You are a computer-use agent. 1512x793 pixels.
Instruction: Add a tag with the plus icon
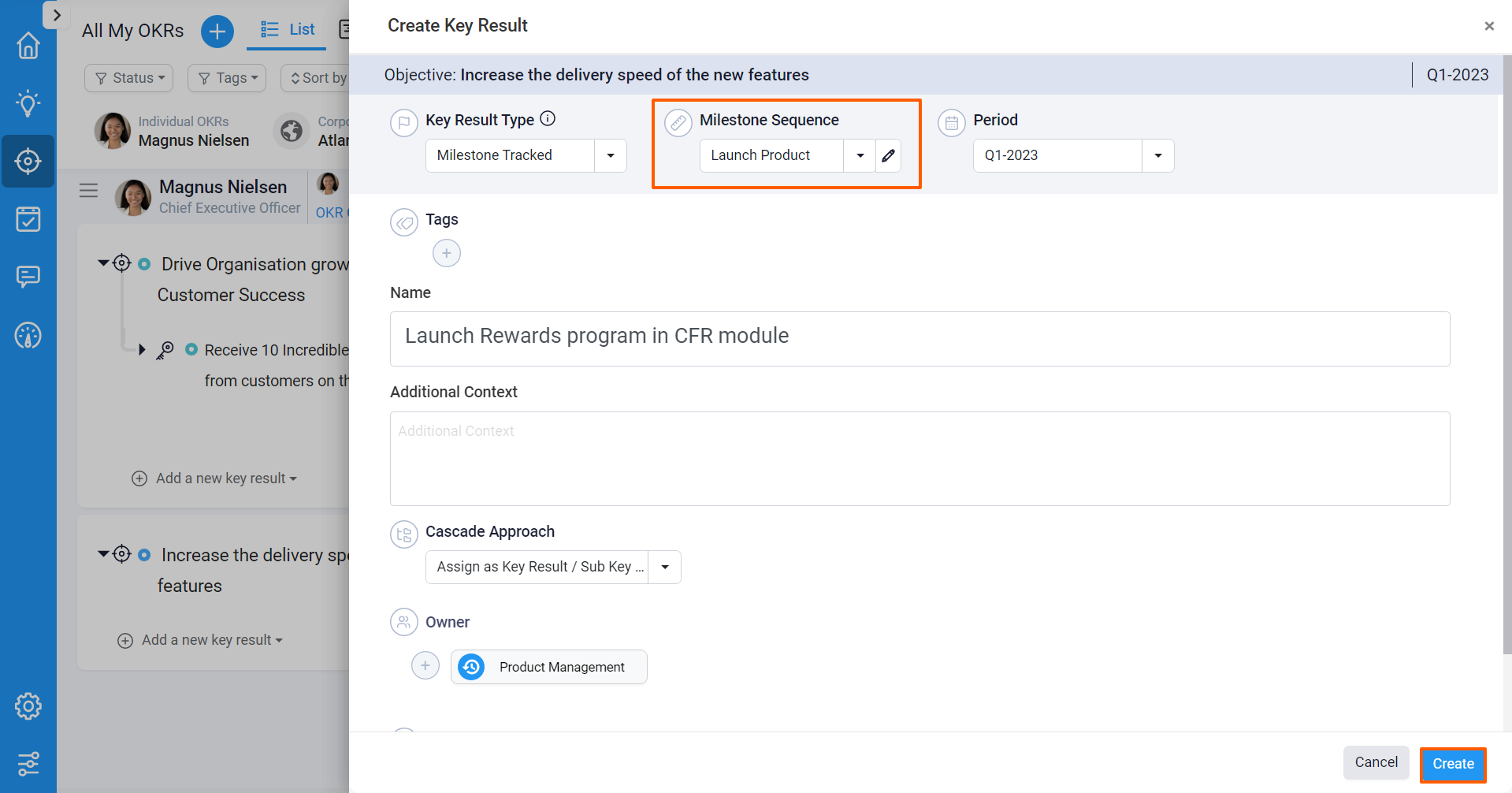[x=447, y=253]
